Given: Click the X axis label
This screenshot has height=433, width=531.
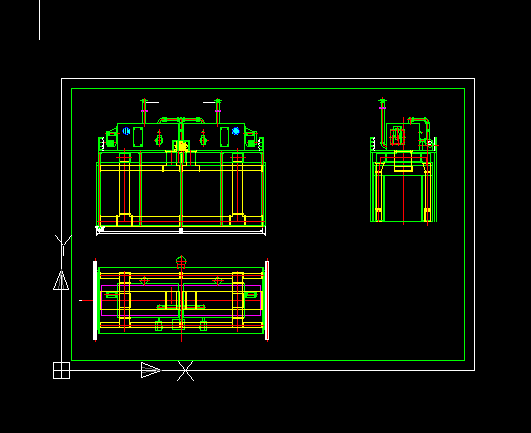Looking at the screenshot, I should (185, 371).
